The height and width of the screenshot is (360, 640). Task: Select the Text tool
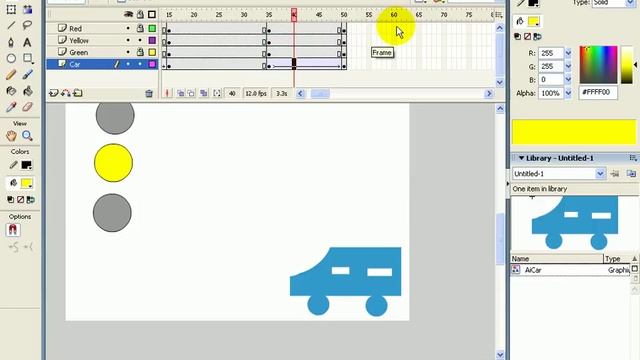(27, 42)
